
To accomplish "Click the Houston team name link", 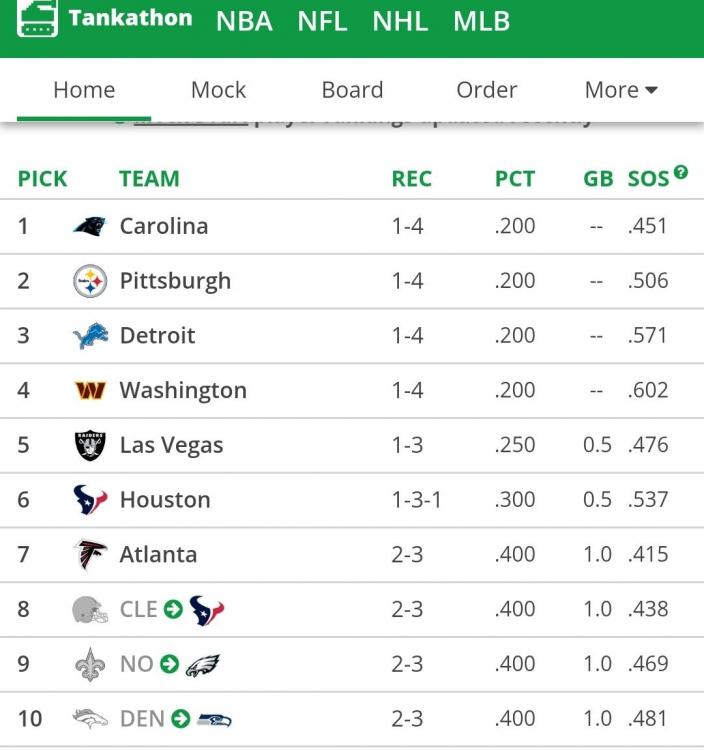I will pyautogui.click(x=165, y=500).
